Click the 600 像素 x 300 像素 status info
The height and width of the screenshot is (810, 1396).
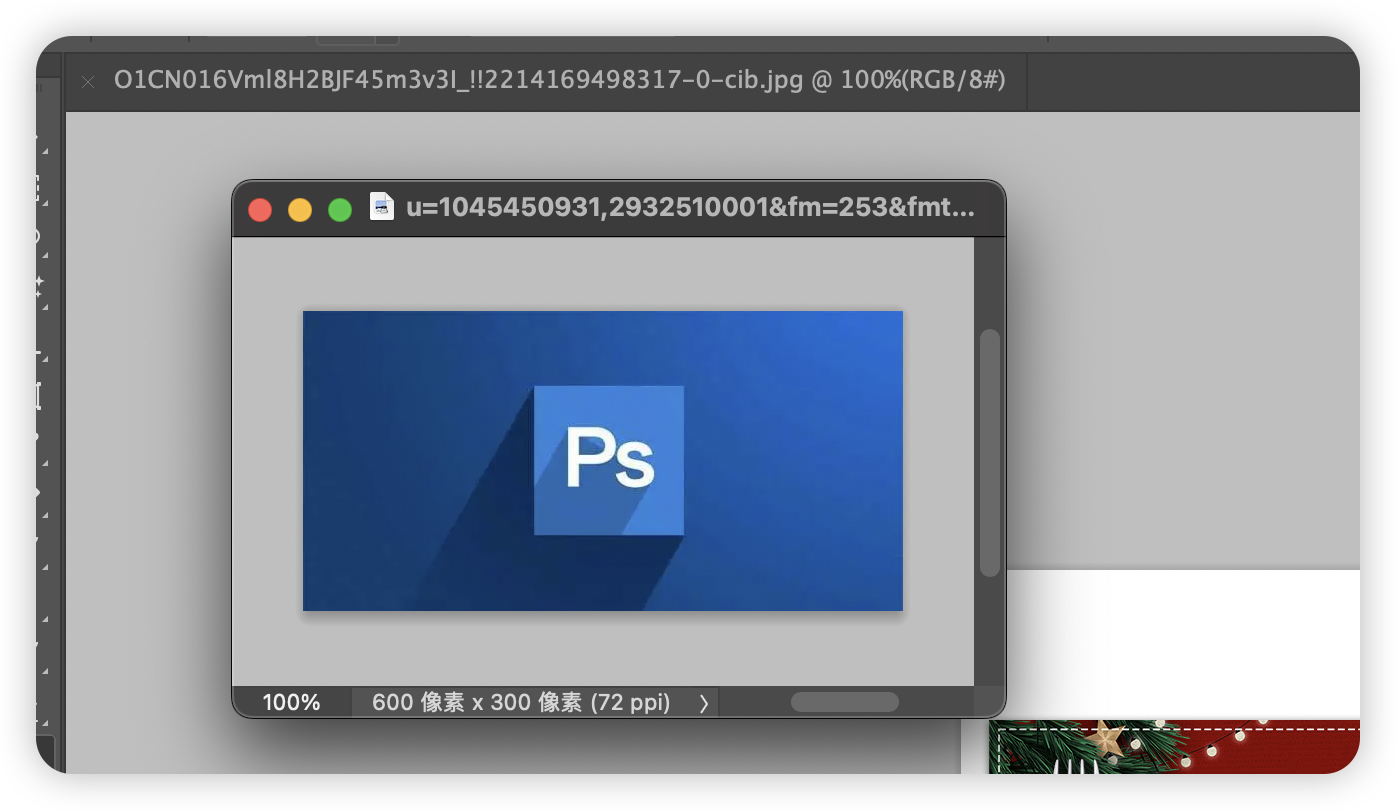[x=521, y=702]
